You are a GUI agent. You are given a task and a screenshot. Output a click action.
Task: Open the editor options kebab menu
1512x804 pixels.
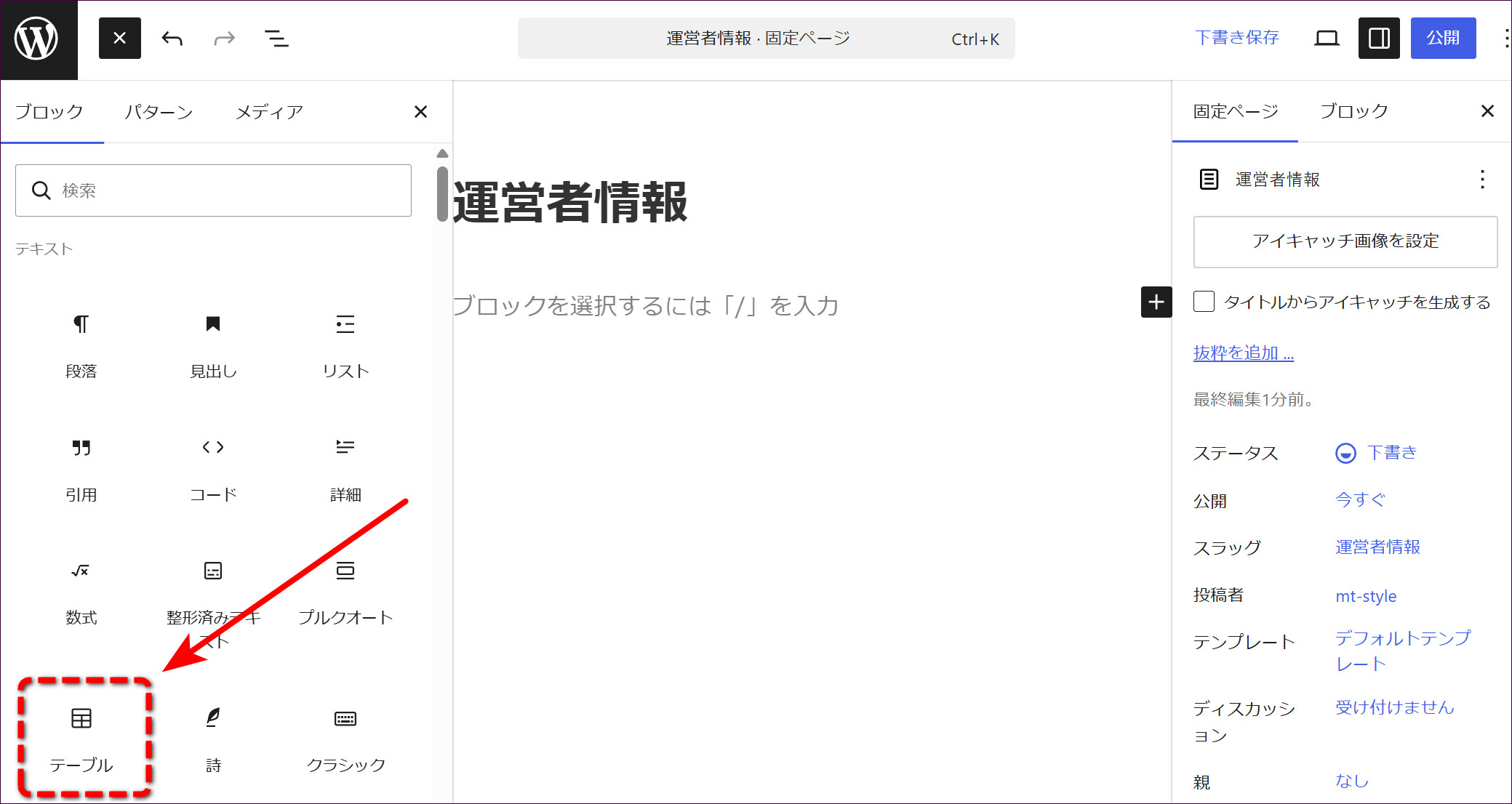pos(1505,39)
